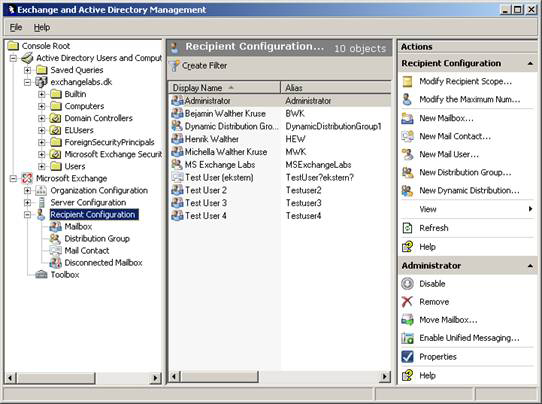
Task: Click the results pane scroll right arrow
Action: coord(385,376)
